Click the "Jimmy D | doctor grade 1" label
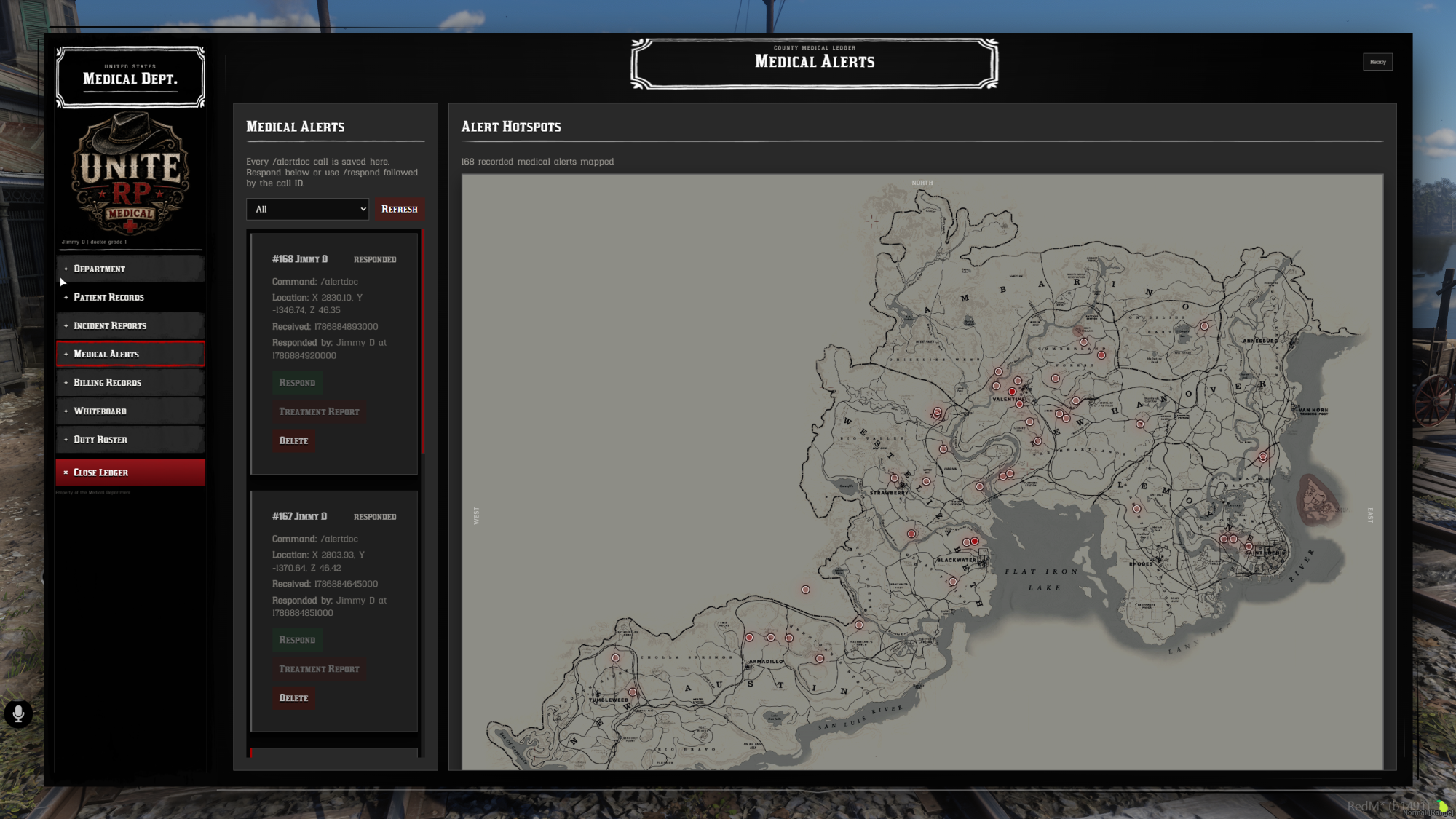Screen dimensions: 1456x819 (x=94, y=242)
